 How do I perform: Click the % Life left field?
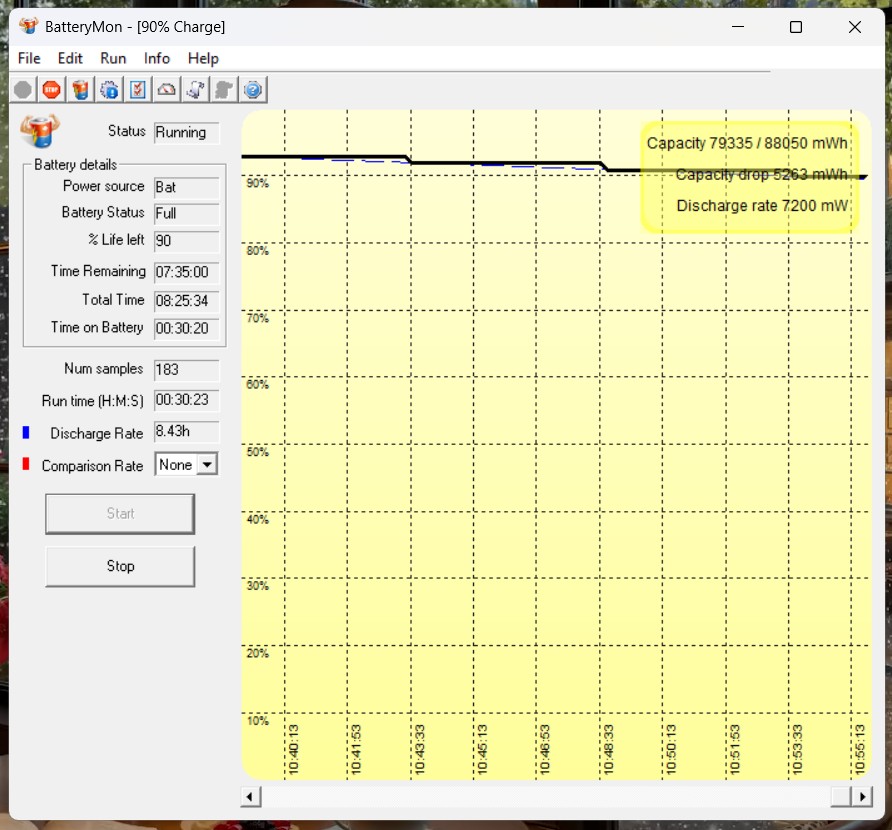pos(187,241)
